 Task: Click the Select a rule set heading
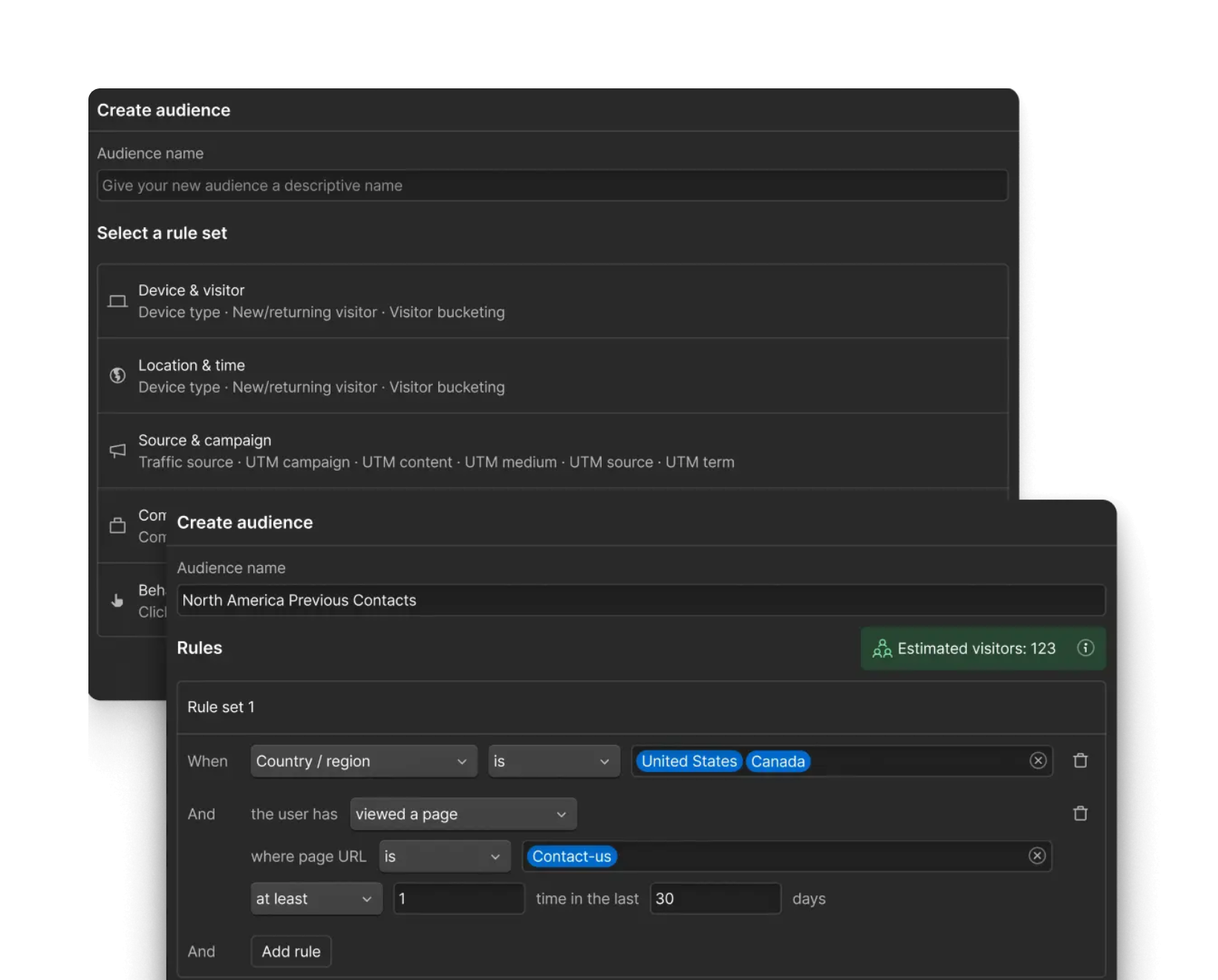[x=162, y=233]
